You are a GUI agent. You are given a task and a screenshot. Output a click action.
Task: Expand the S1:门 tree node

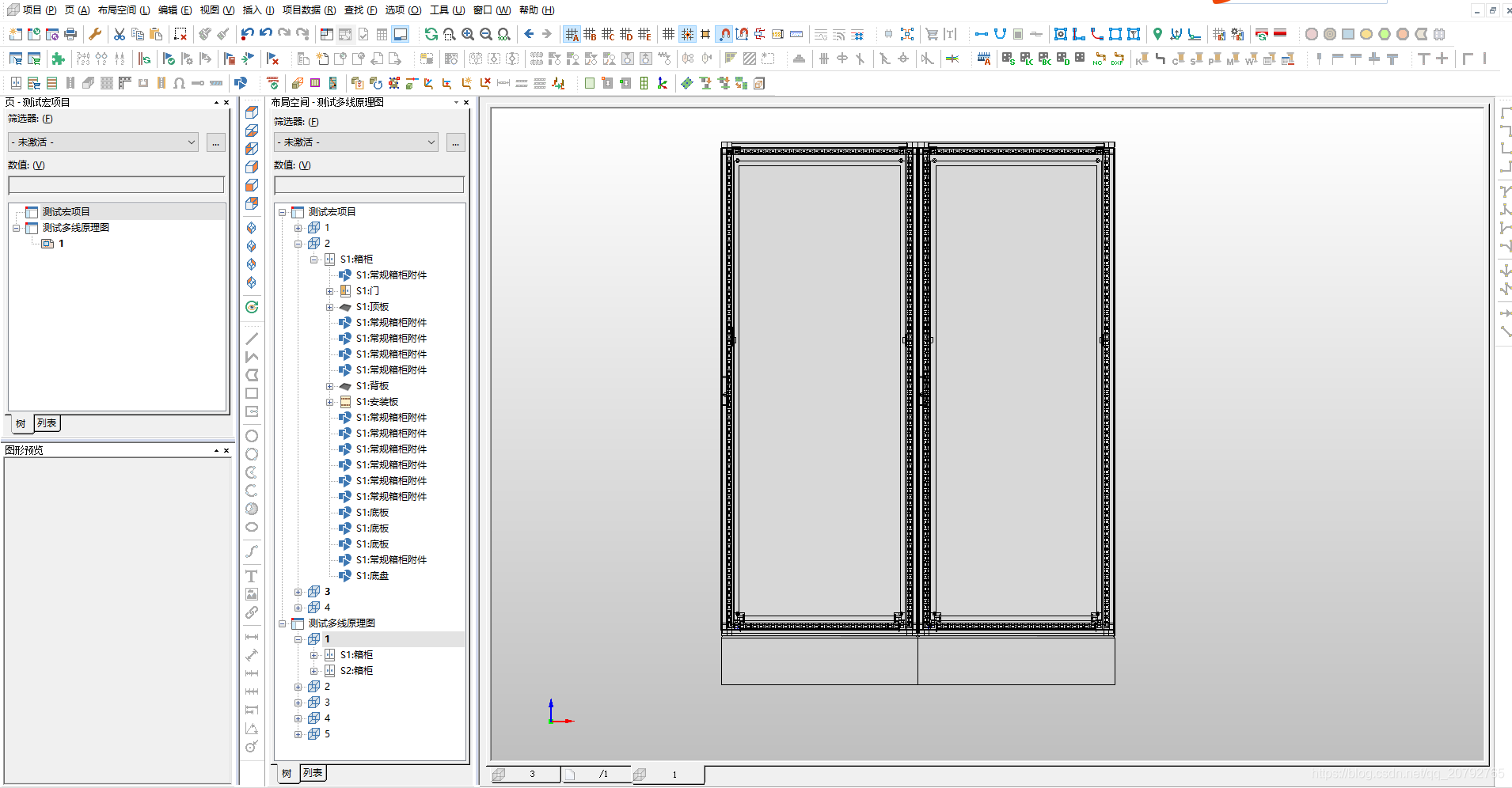pyautogui.click(x=330, y=291)
